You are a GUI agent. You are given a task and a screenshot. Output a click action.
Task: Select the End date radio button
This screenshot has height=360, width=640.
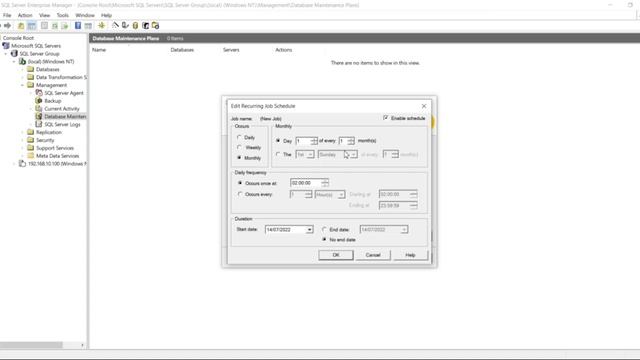[x=324, y=229]
